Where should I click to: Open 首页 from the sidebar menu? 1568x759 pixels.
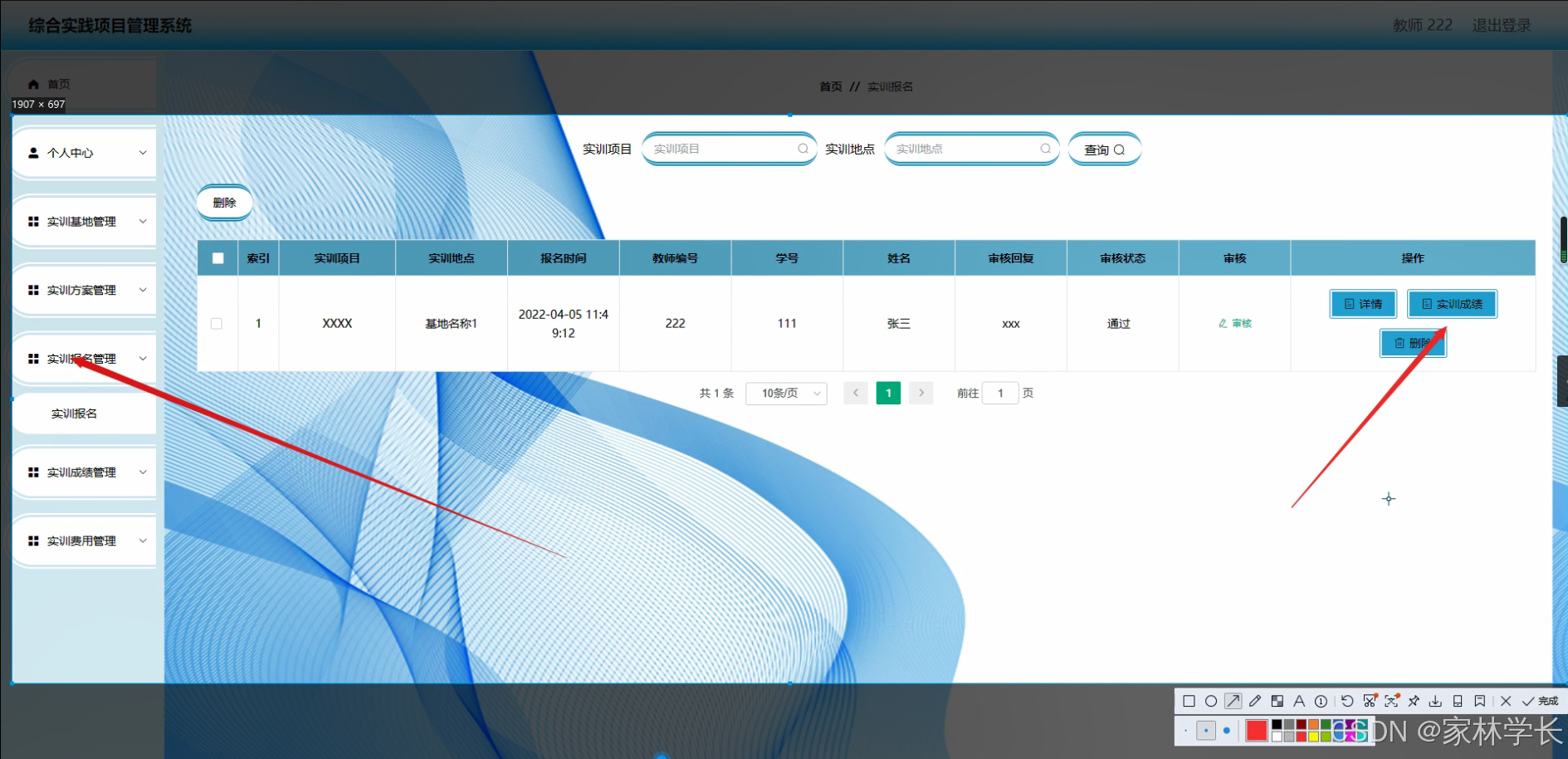point(58,84)
